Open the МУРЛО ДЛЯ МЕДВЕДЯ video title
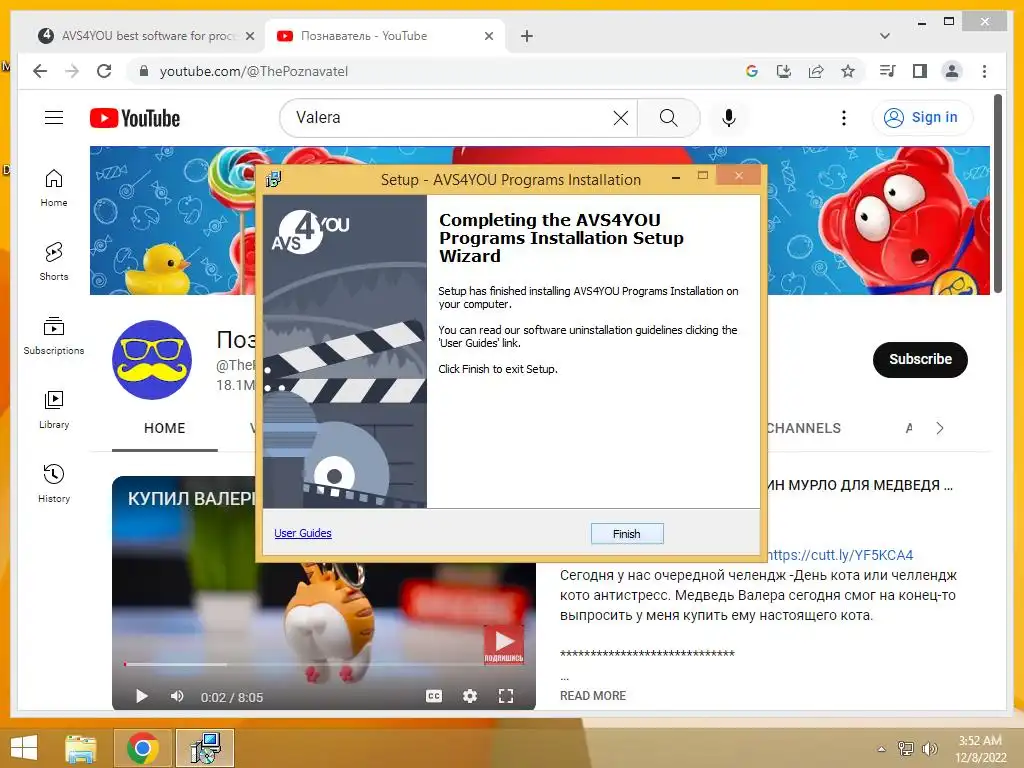1024x768 pixels. click(859, 485)
